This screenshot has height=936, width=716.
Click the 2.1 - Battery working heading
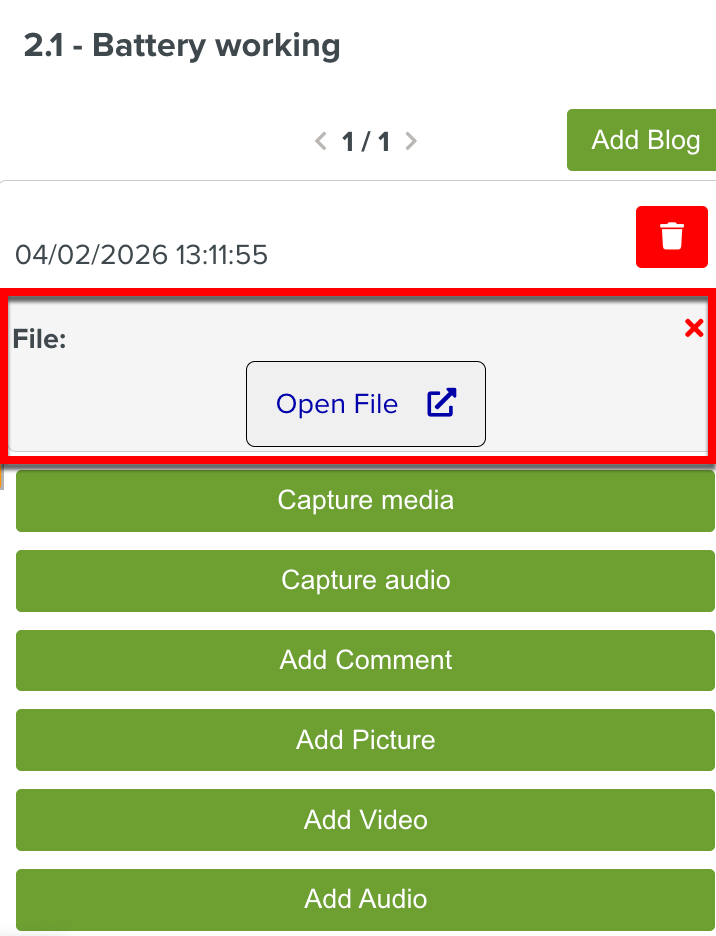182,46
